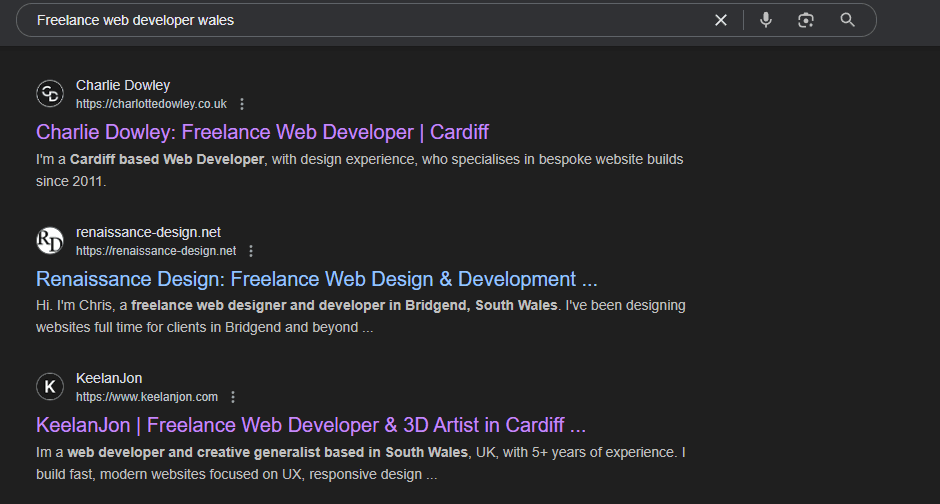940x504 pixels.
Task: Click the KeelanJon K favicon
Action: click(x=50, y=387)
